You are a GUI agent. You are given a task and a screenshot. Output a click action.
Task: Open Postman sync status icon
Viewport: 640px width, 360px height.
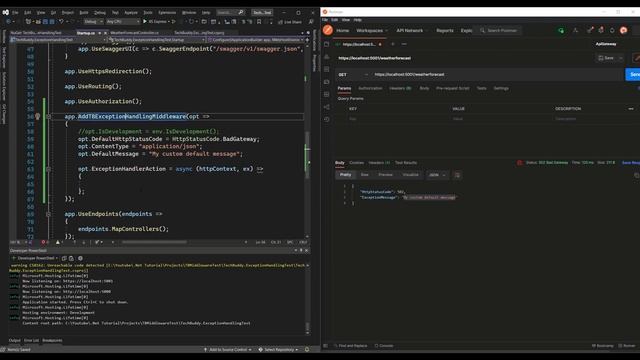point(561,30)
